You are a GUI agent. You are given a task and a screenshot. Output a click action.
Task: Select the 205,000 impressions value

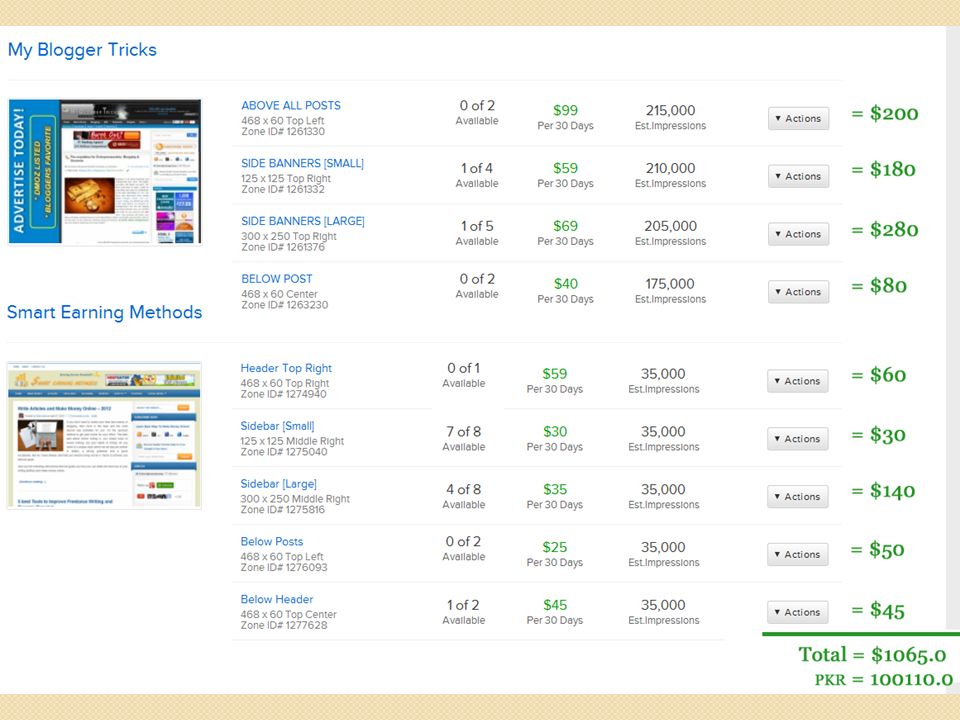[x=670, y=226]
